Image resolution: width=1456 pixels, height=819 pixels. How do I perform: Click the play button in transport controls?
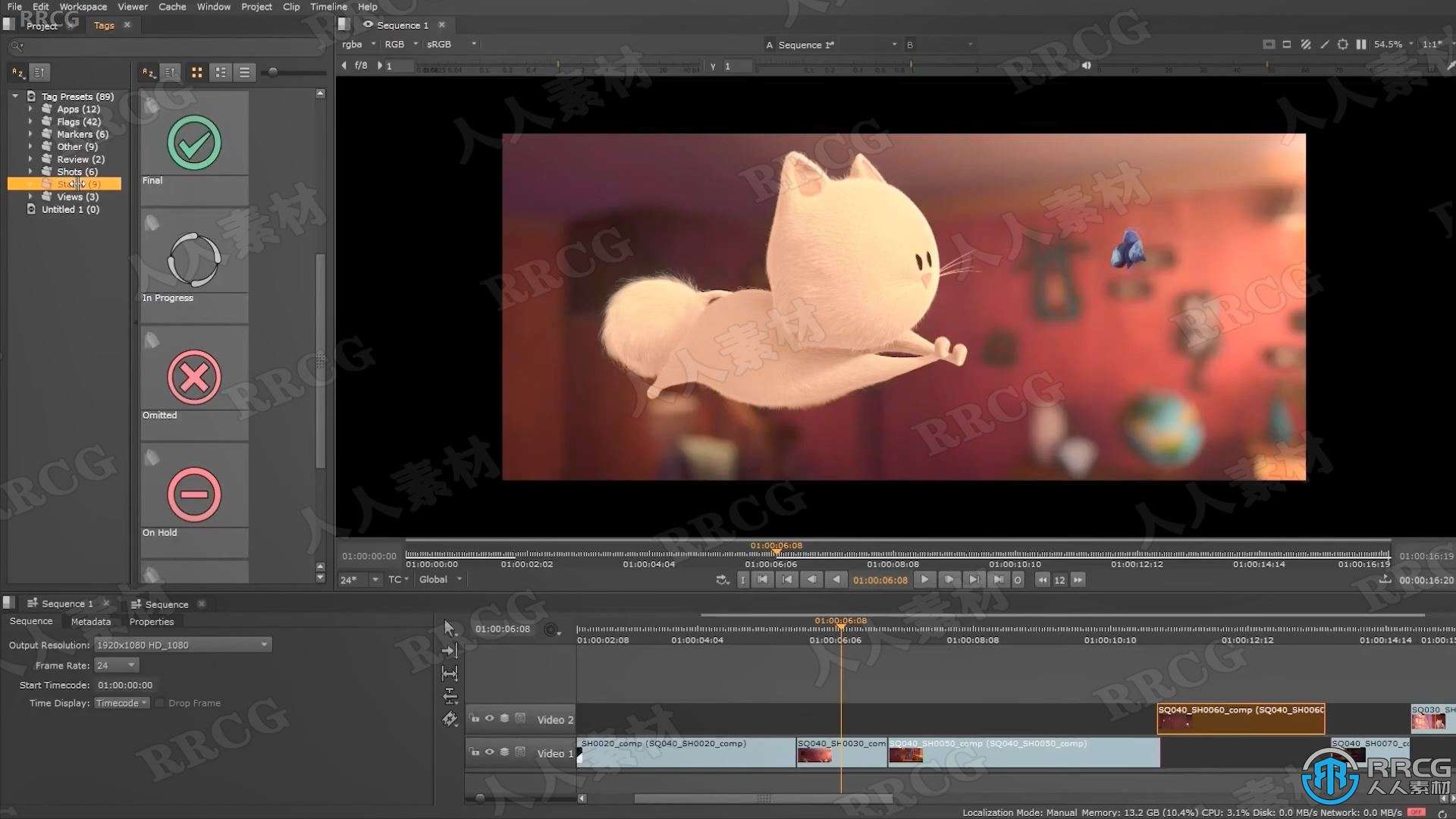[924, 580]
